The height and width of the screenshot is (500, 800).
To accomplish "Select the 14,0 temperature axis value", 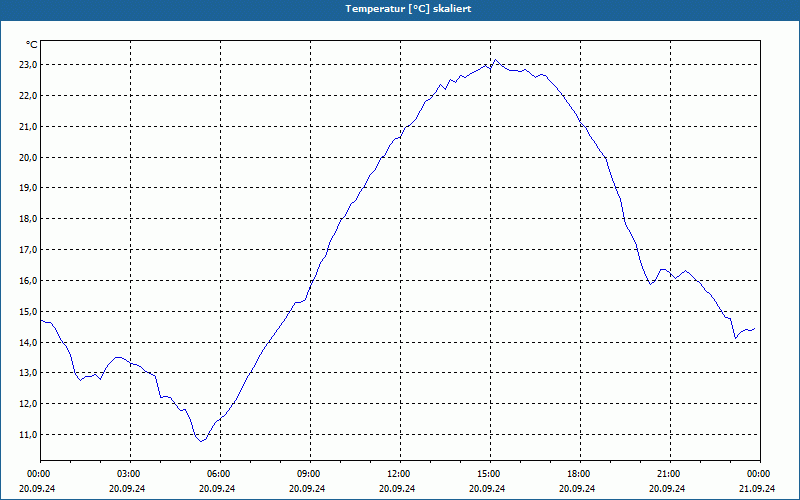I will 28,342.
